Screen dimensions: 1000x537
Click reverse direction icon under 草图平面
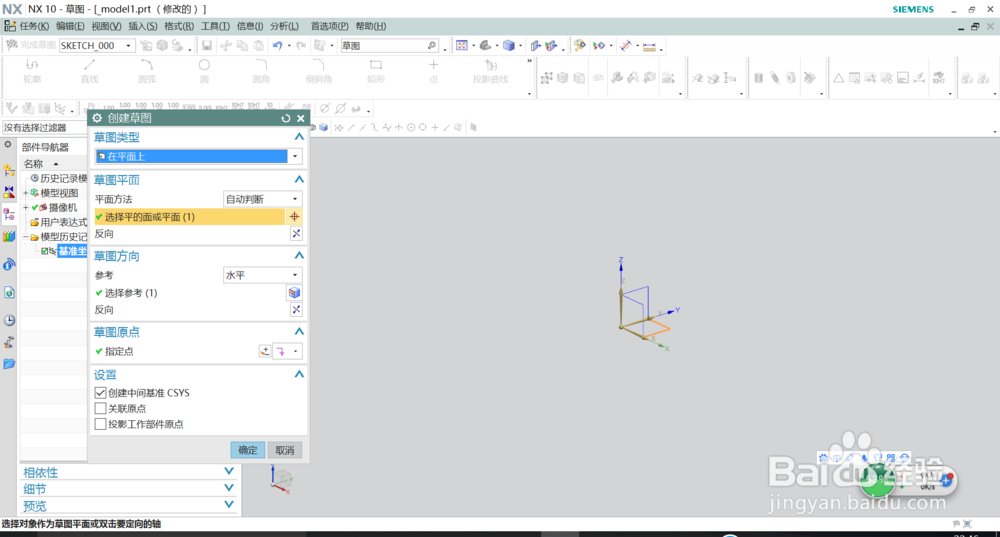[x=296, y=233]
